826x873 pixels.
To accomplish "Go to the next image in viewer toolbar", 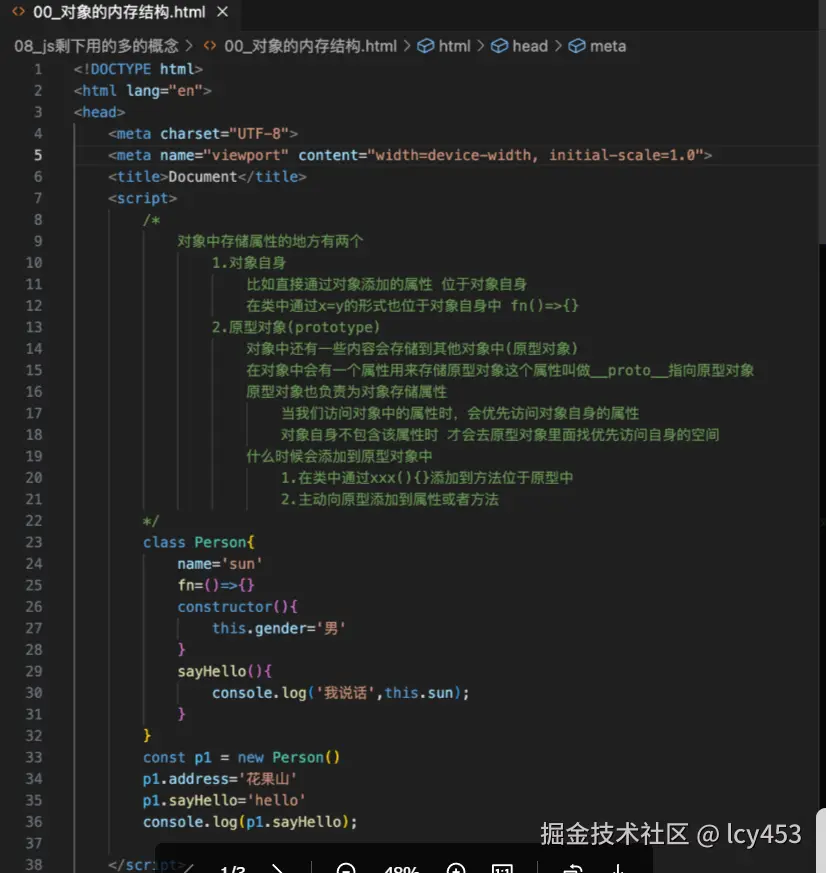I will [x=277, y=868].
